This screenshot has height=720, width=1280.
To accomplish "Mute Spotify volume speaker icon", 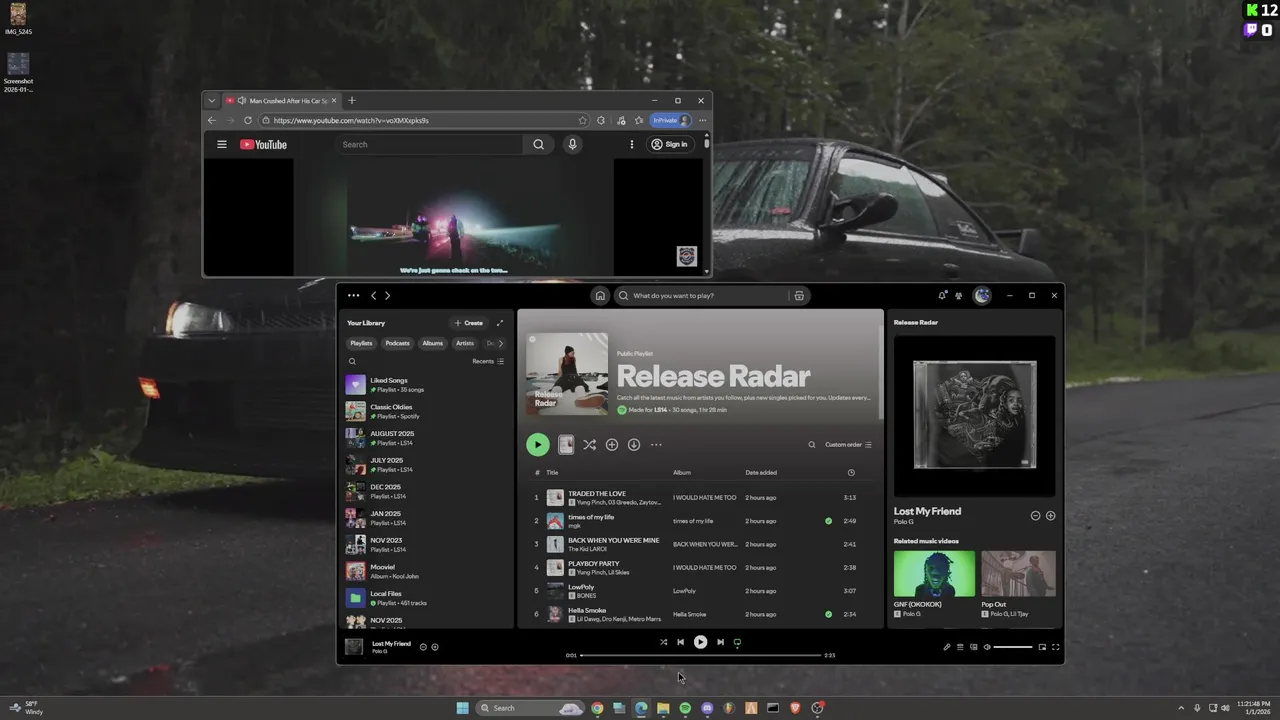I will coord(987,647).
